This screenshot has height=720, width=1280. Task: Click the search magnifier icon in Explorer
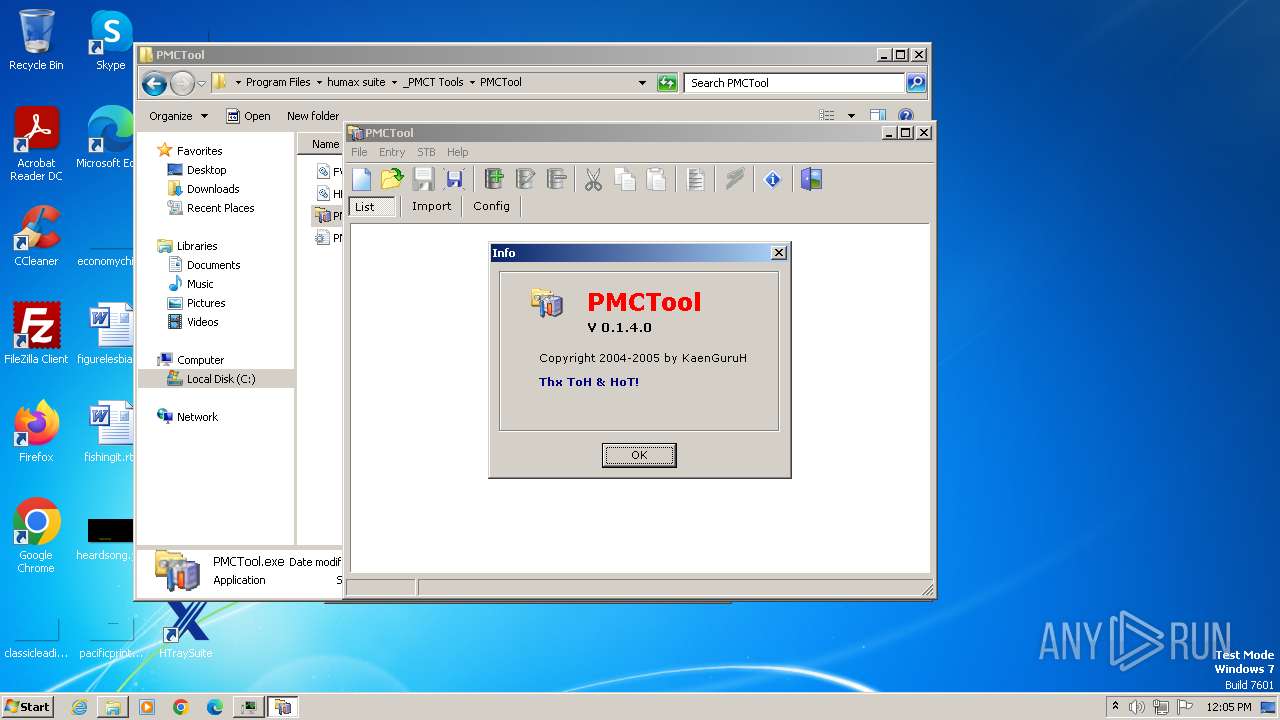coord(916,83)
